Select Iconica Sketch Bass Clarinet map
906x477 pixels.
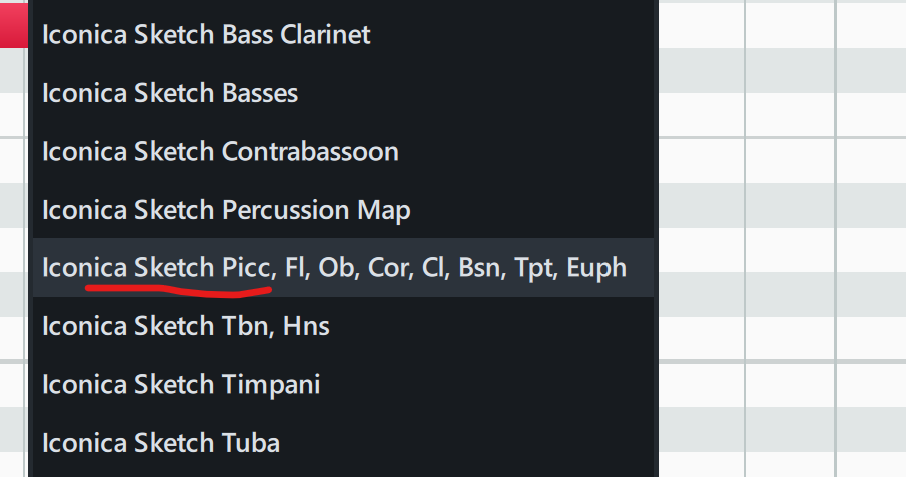[206, 35]
